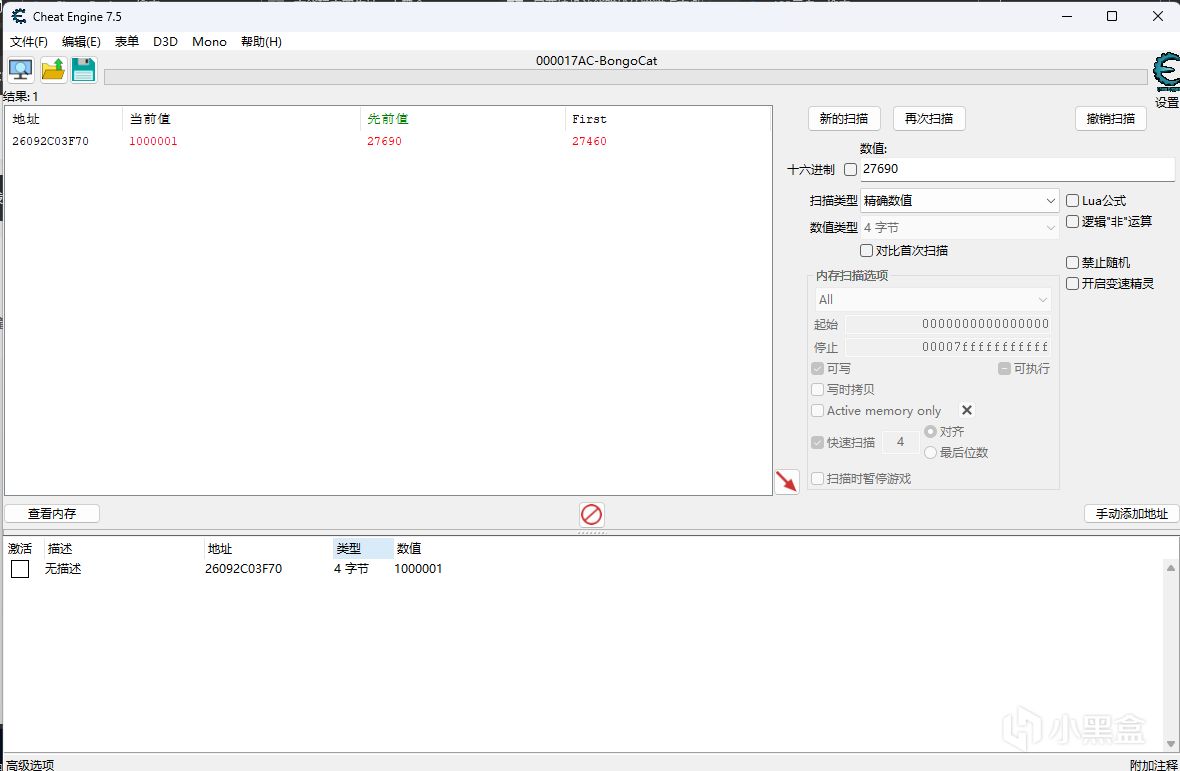1180x771 pixels.
Task: Click the 撤销扫描 button
Action: 1111,118
